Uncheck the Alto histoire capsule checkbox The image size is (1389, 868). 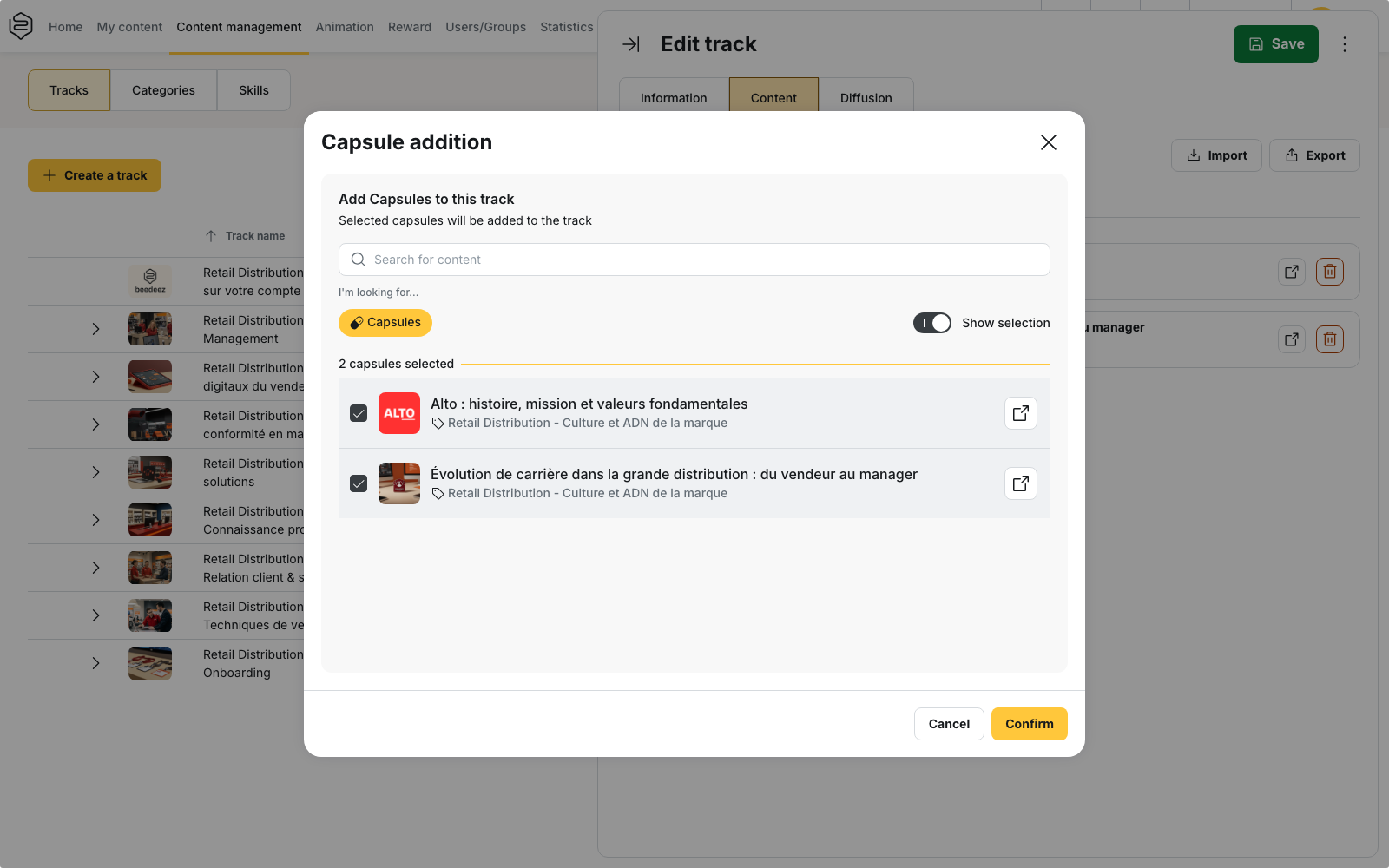(x=359, y=413)
